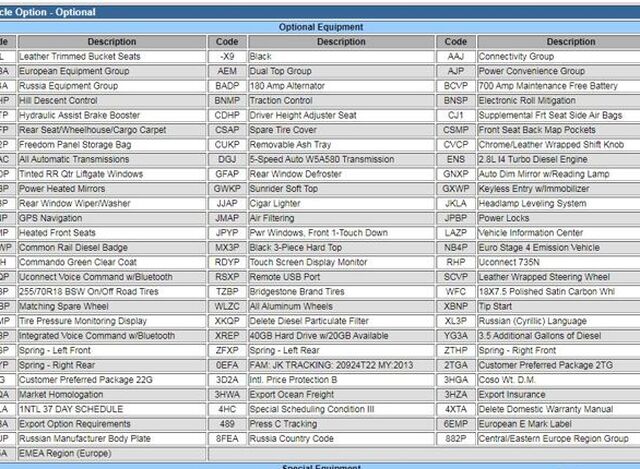The height and width of the screenshot is (469, 640).
Task: Select '2.8L I4 Turbo Diesel Engine' cell
Action: [559, 159]
